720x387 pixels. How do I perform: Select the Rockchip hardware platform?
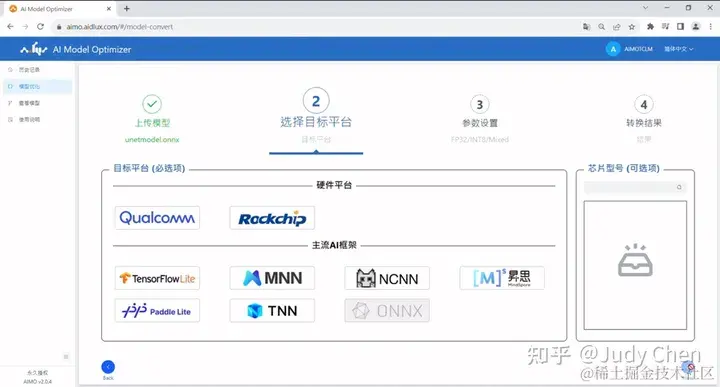272,218
